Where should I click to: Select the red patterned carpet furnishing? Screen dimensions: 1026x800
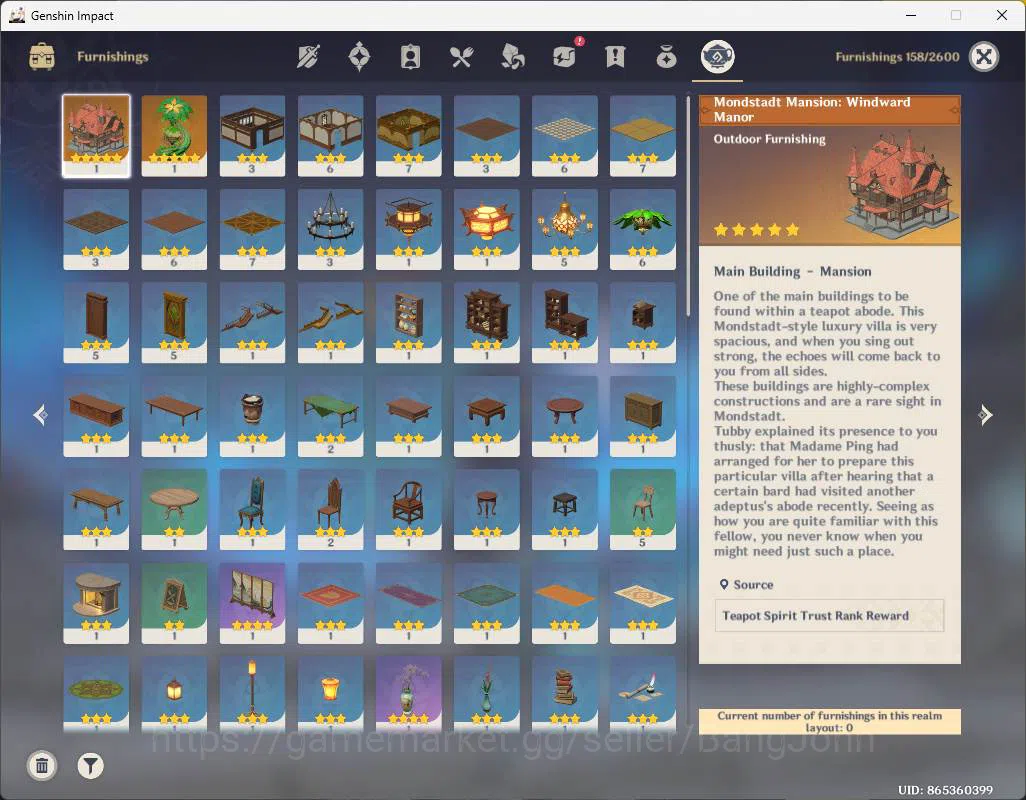tap(330, 603)
